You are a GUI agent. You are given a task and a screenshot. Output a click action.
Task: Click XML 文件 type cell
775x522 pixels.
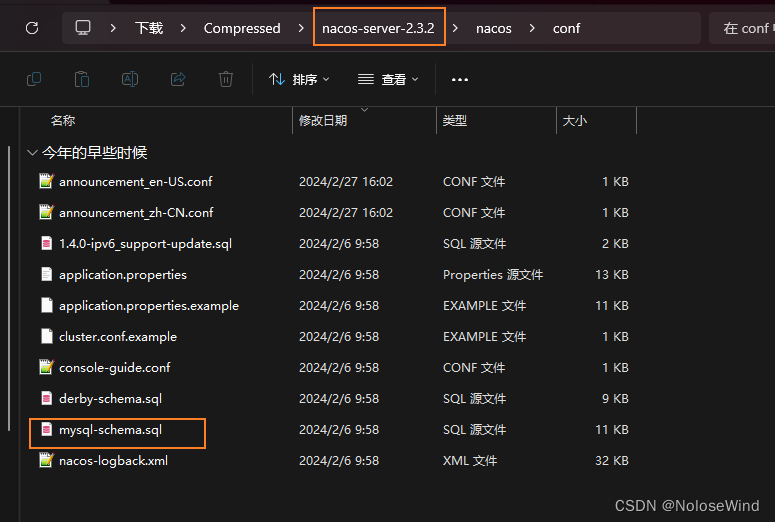[470, 461]
